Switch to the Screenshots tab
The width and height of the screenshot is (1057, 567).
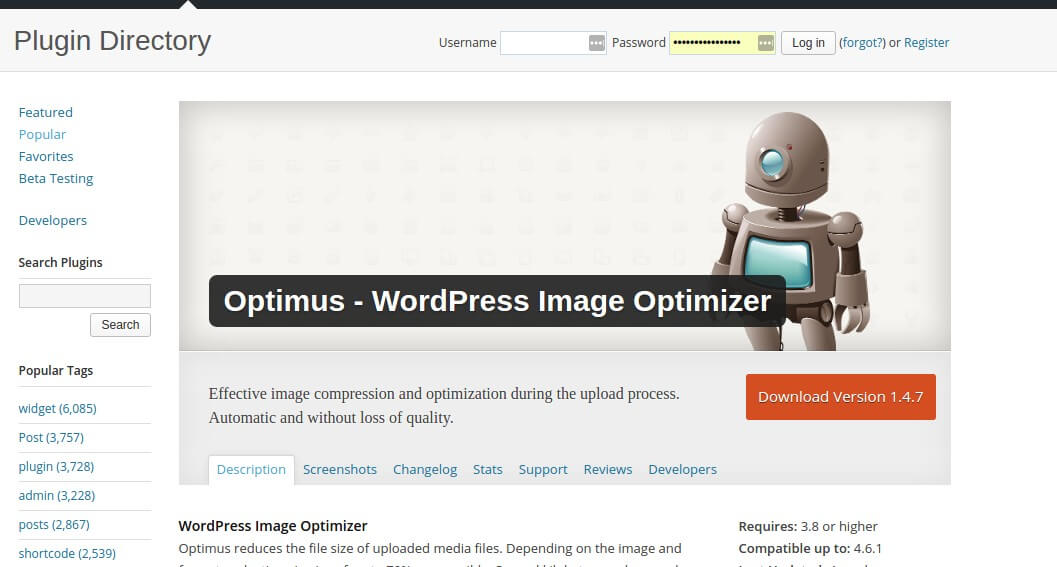pos(340,470)
